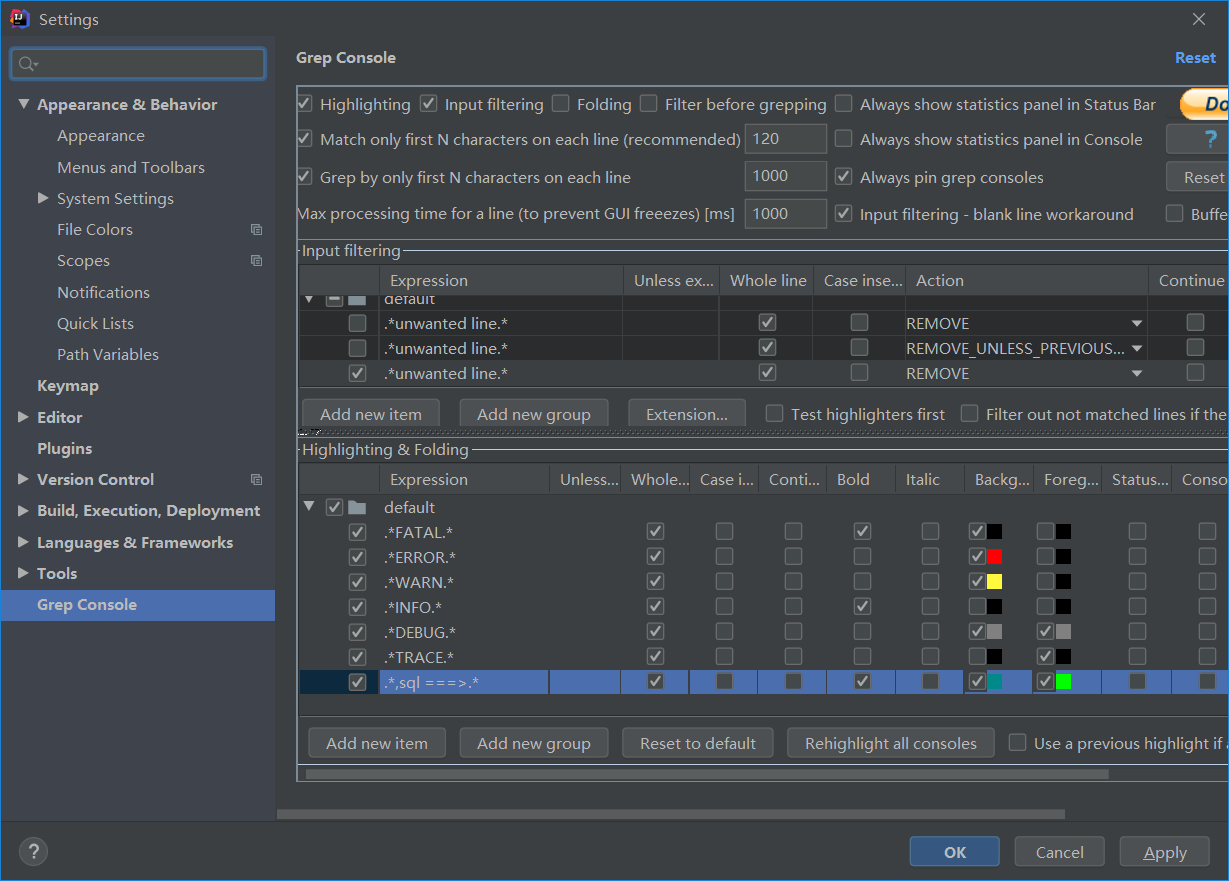Collapse the Appearance & Behavior section
The image size is (1229, 881).
(x=23, y=104)
